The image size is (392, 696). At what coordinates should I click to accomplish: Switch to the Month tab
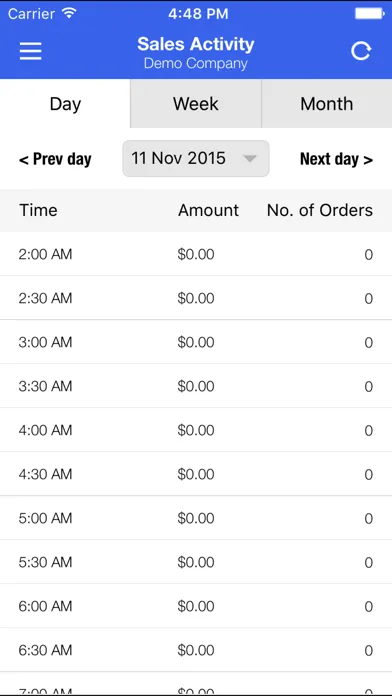click(327, 104)
